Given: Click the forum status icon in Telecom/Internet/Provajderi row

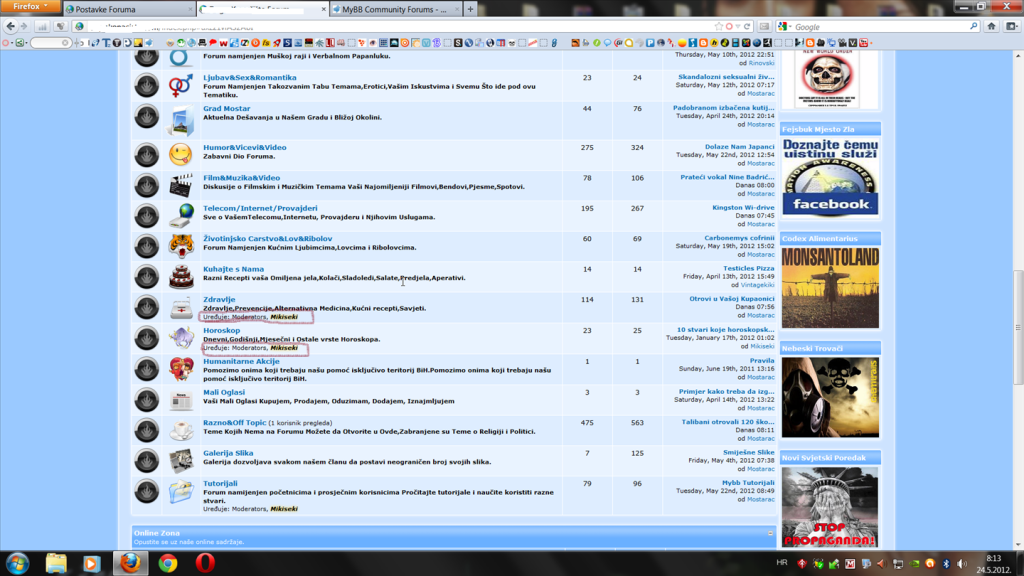Looking at the screenshot, I should 147,216.
